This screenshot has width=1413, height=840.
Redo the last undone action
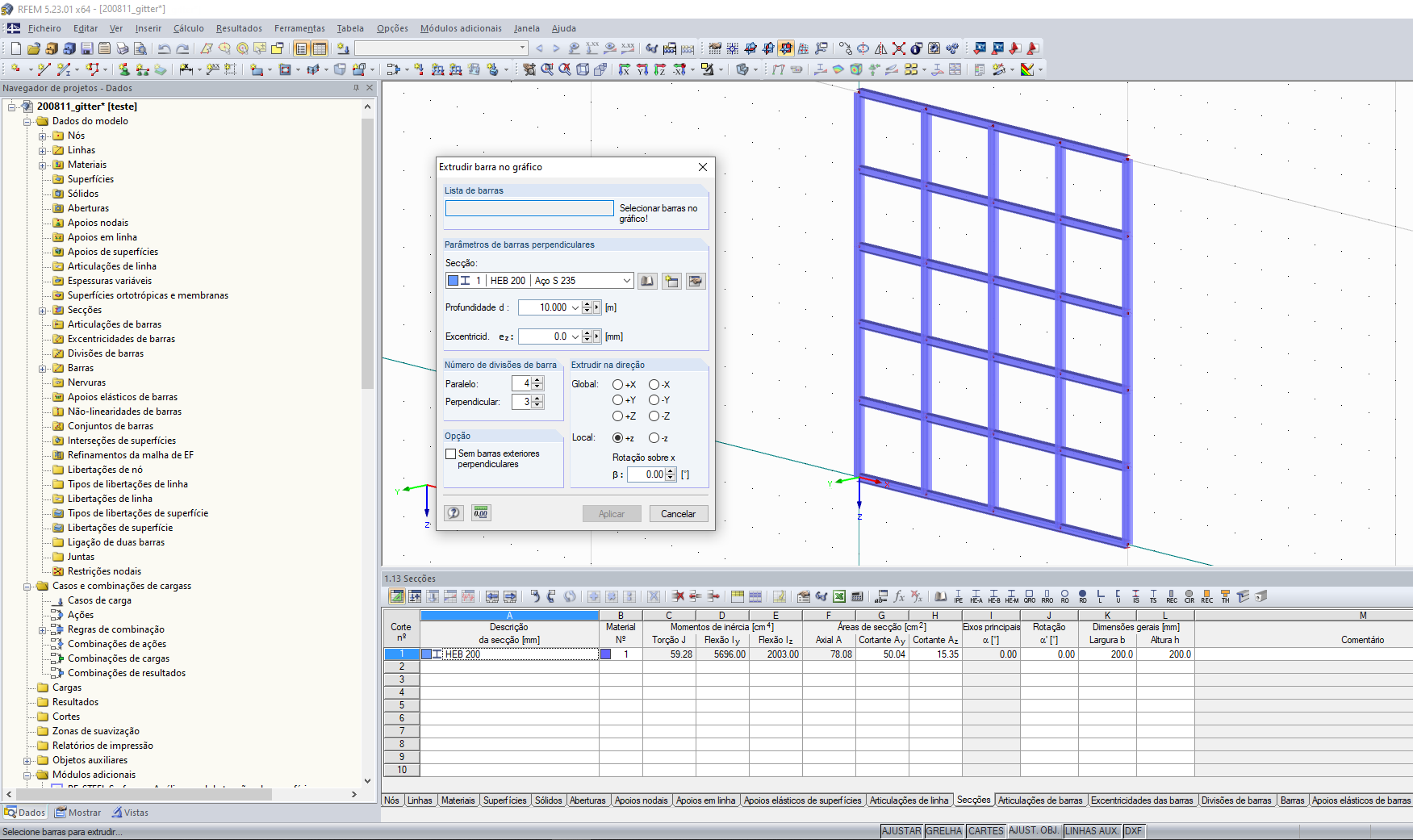[182, 48]
